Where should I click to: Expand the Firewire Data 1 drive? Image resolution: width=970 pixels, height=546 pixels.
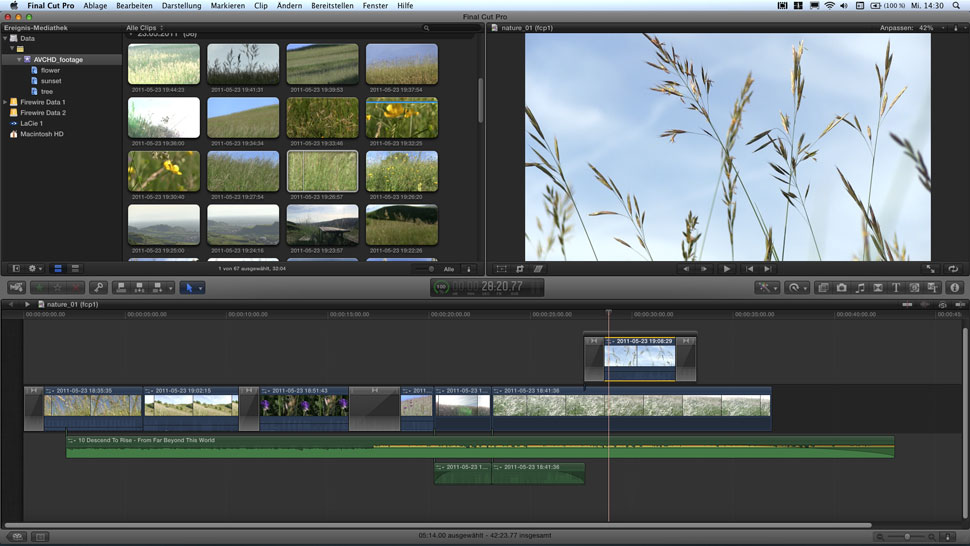coord(6,102)
